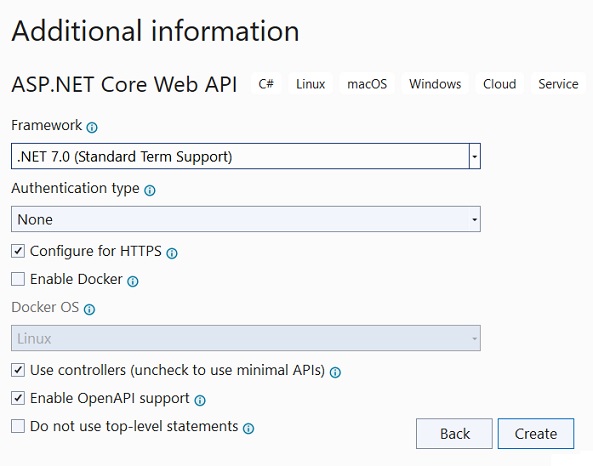
Task: Click the C# language tag
Action: (266, 84)
